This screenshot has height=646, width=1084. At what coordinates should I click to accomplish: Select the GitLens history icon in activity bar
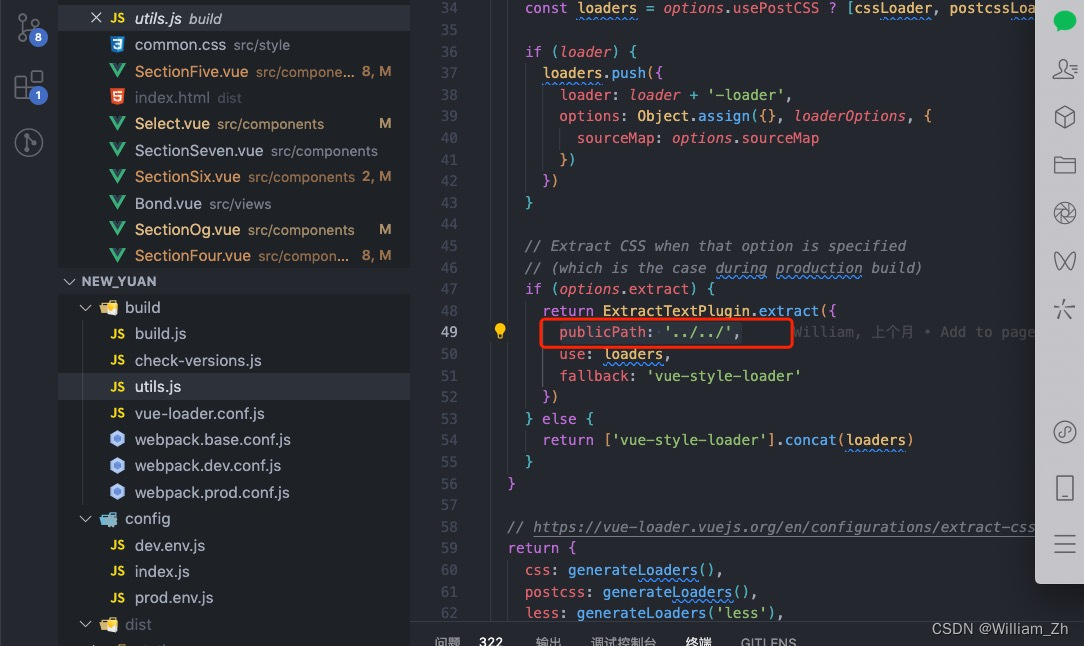pyautogui.click(x=28, y=142)
